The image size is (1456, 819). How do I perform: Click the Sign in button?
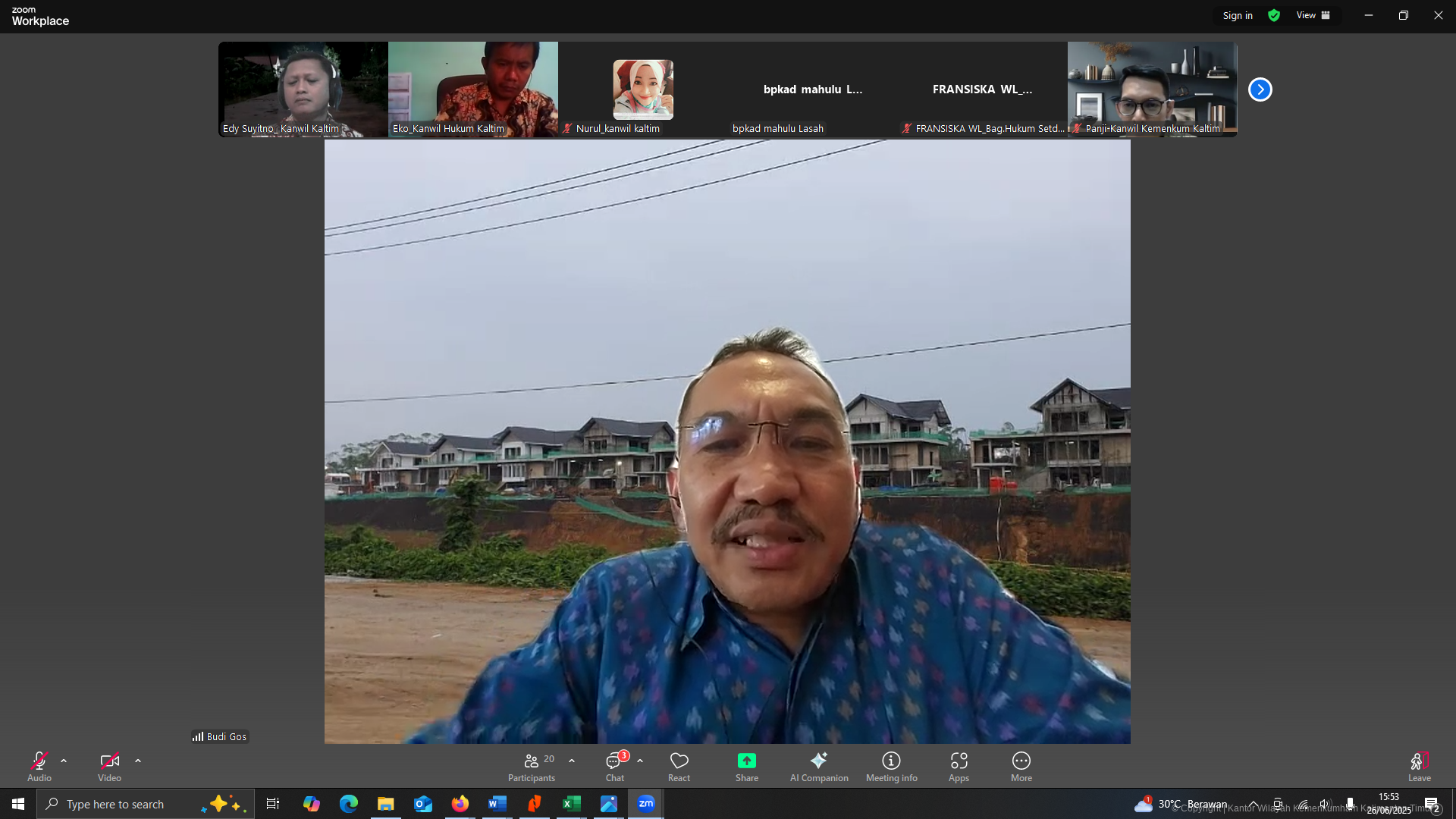[x=1238, y=15]
